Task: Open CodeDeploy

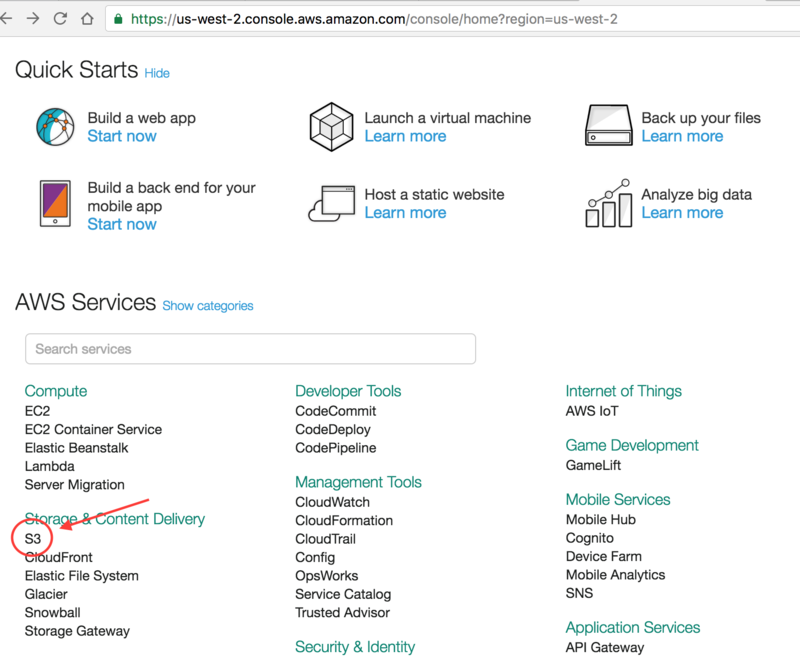Action: [333, 430]
